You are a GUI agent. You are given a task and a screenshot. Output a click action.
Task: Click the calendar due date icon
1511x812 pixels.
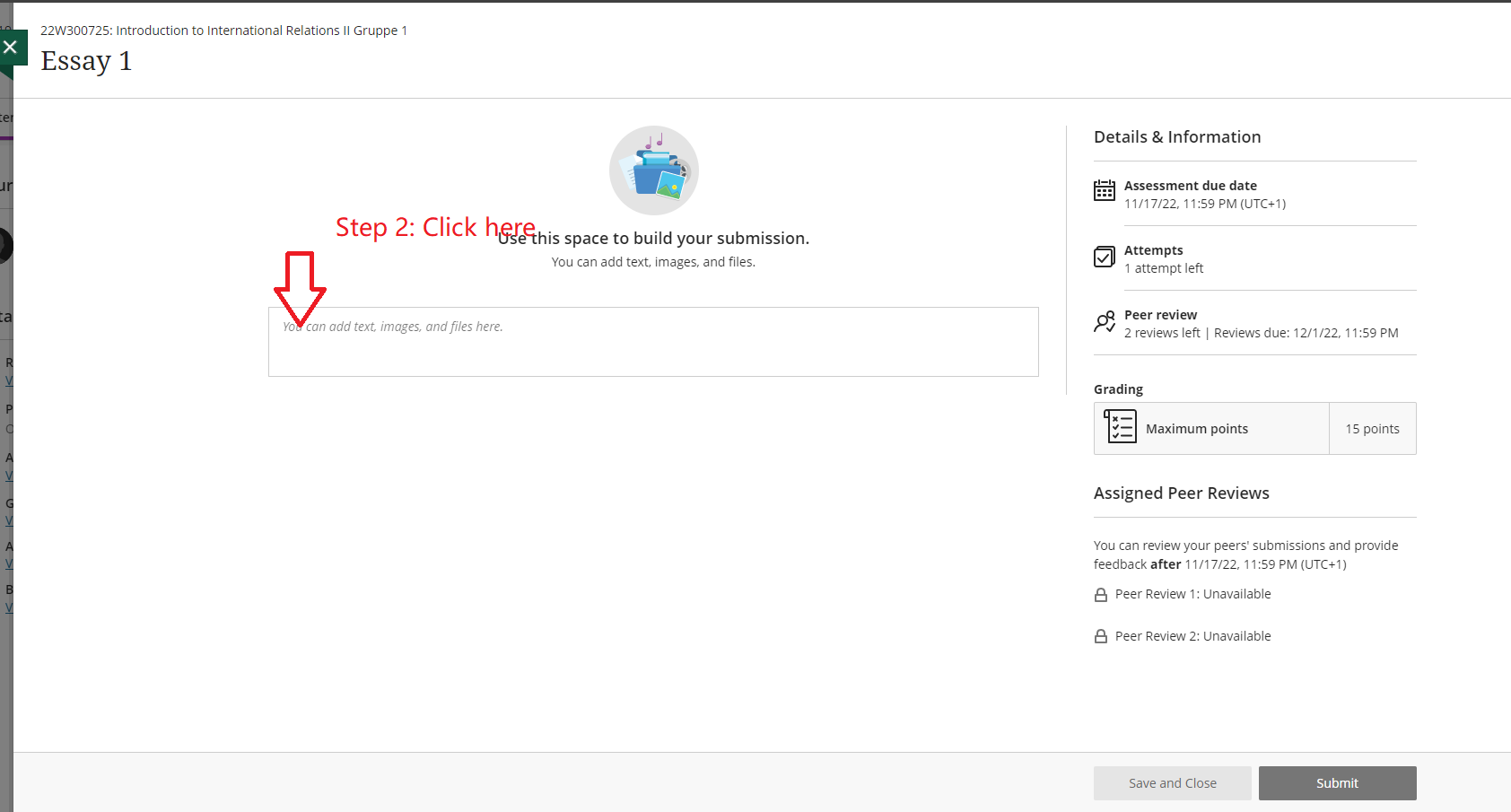(1104, 190)
